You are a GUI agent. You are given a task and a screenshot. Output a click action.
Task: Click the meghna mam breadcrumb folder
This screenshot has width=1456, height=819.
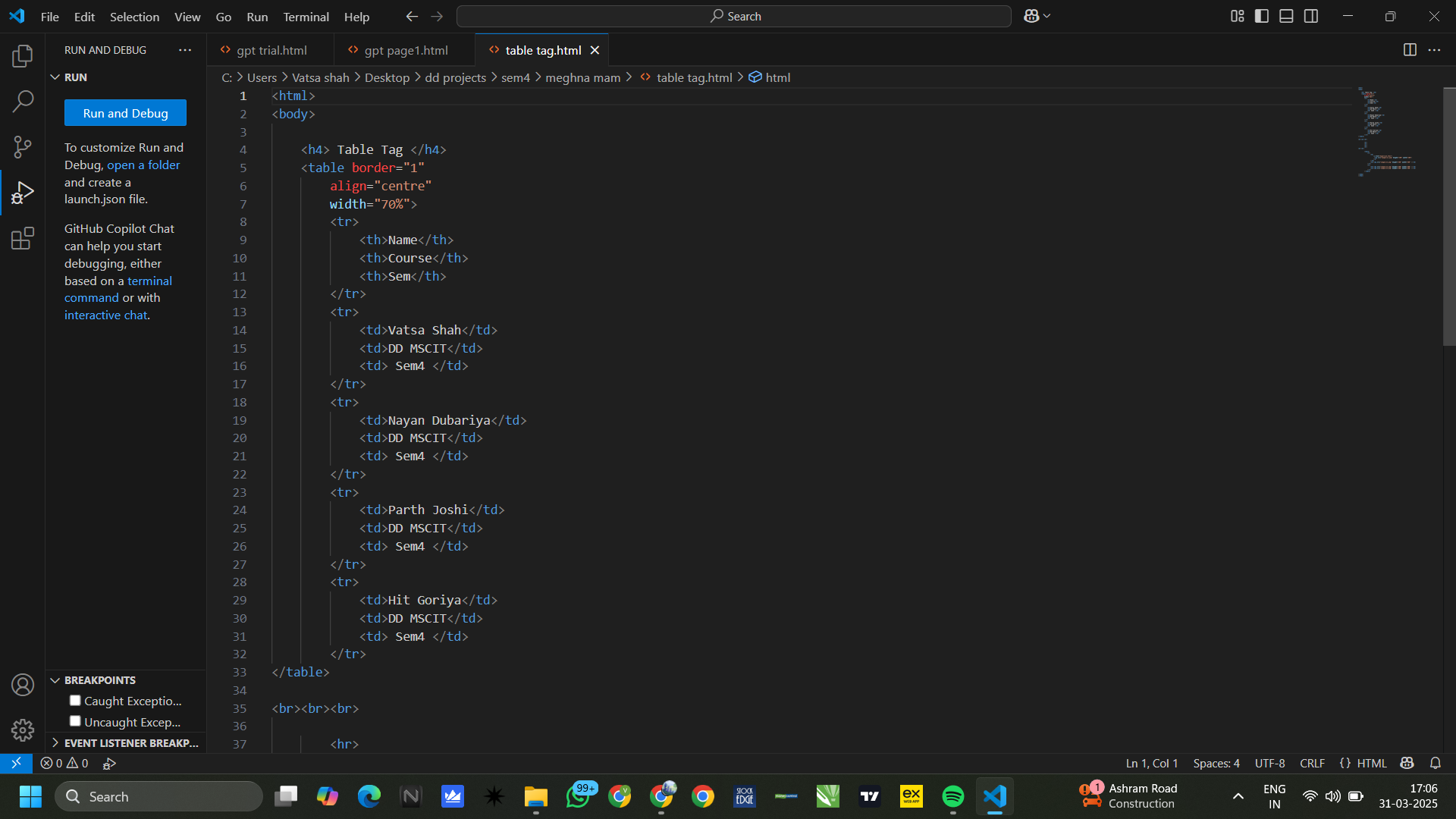[x=583, y=77]
